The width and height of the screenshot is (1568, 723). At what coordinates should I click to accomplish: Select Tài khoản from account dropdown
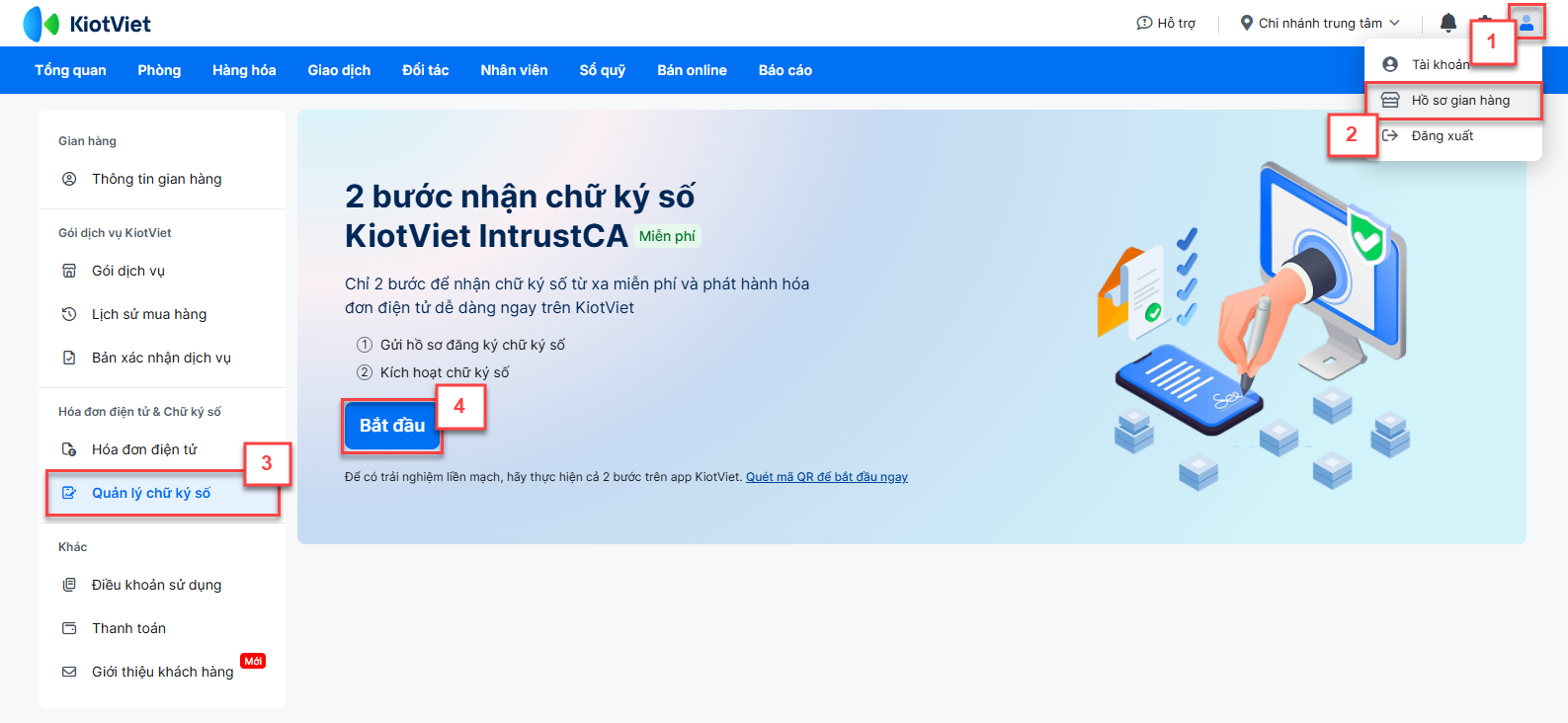point(1441,64)
